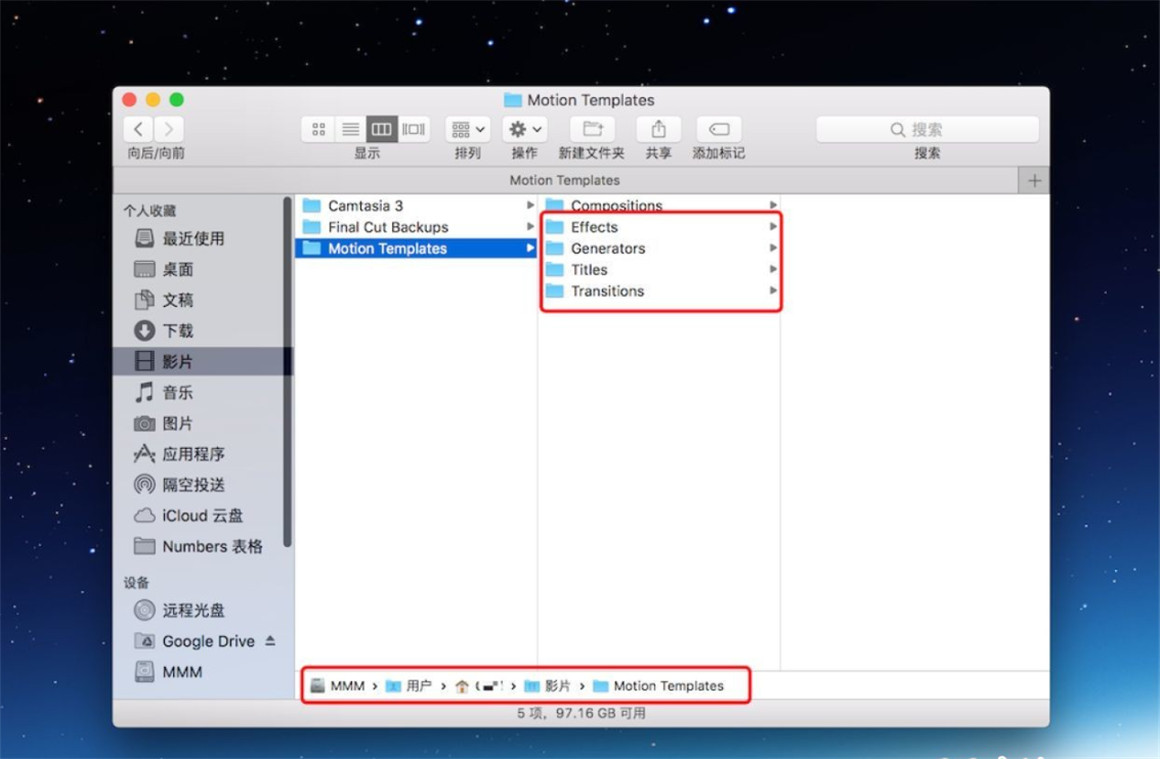Open the Arrange dropdown menu

(x=467, y=129)
